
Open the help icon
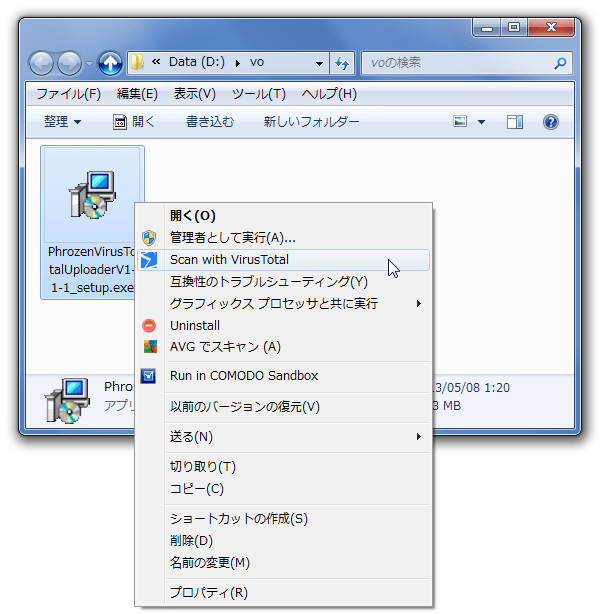(551, 122)
